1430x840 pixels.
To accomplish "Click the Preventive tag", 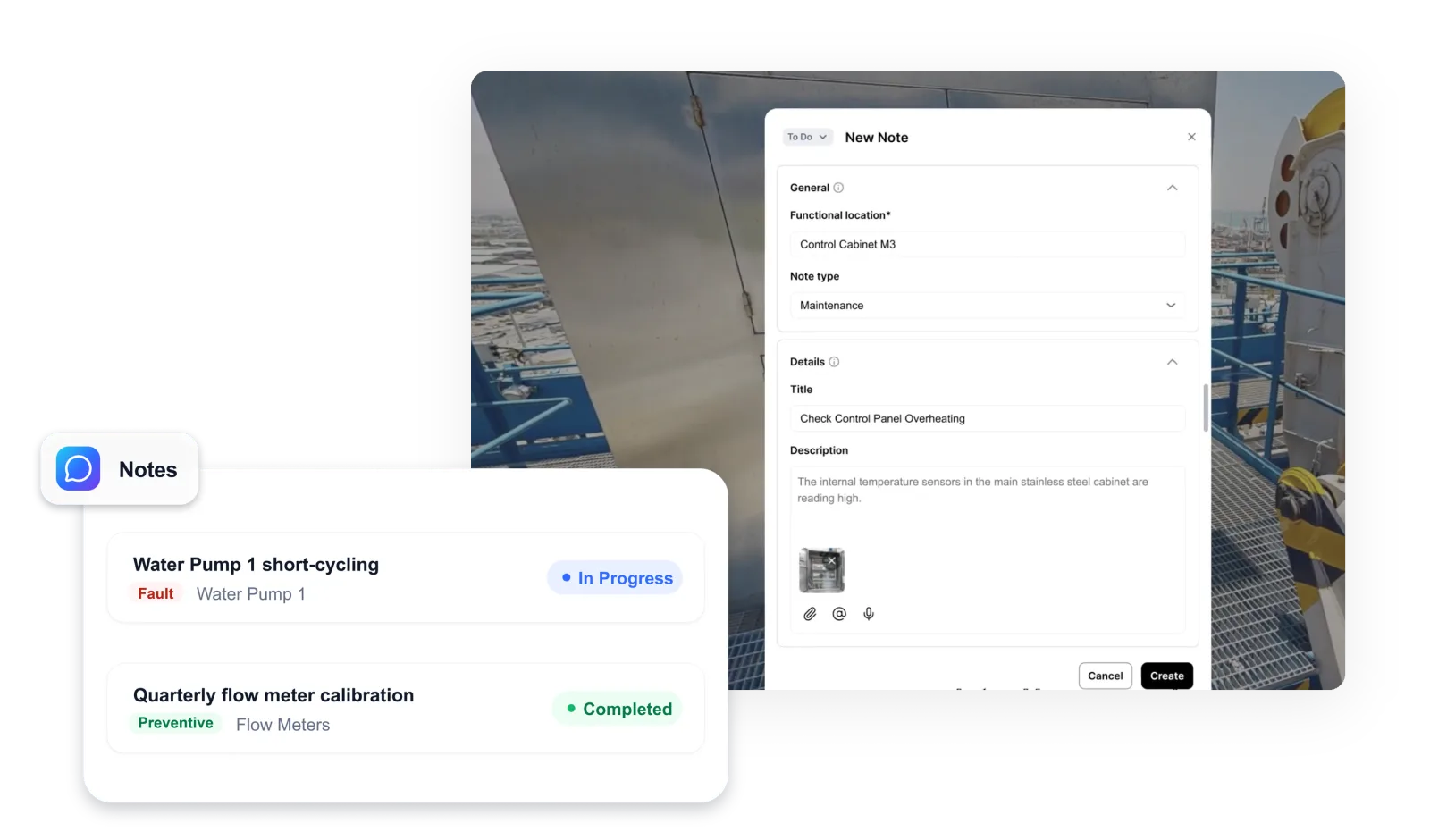I will coord(175,723).
